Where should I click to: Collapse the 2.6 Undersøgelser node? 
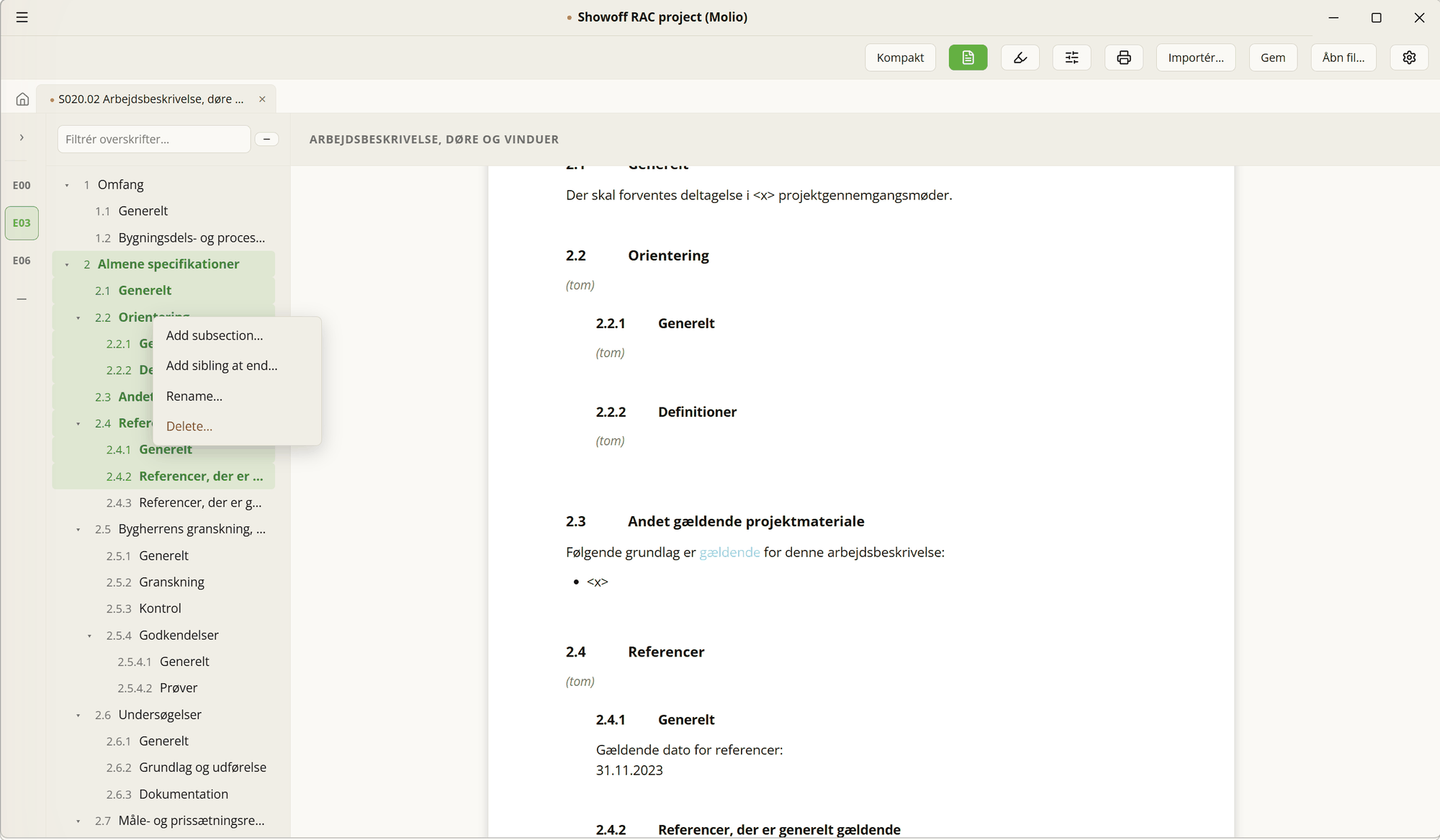pos(78,715)
